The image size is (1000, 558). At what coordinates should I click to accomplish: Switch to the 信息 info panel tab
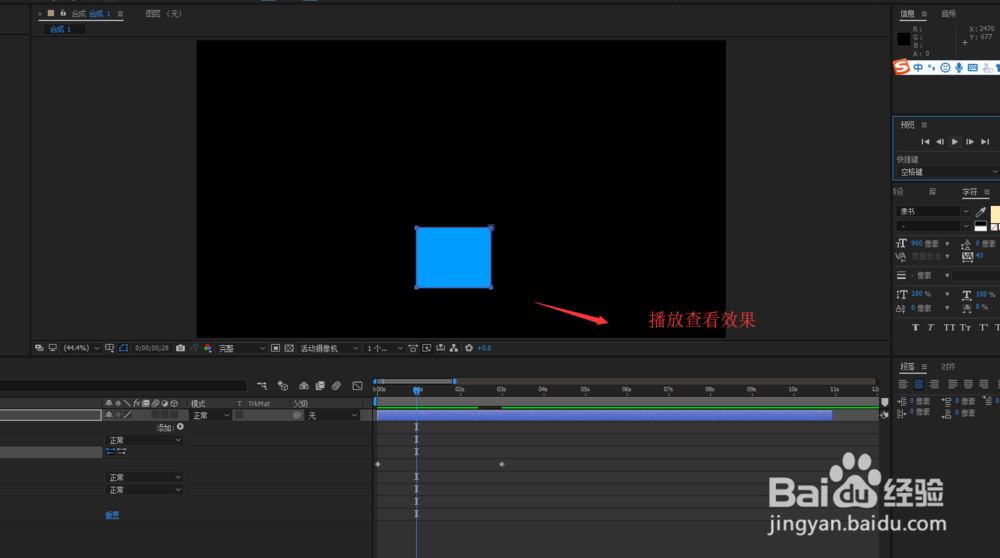coord(907,13)
